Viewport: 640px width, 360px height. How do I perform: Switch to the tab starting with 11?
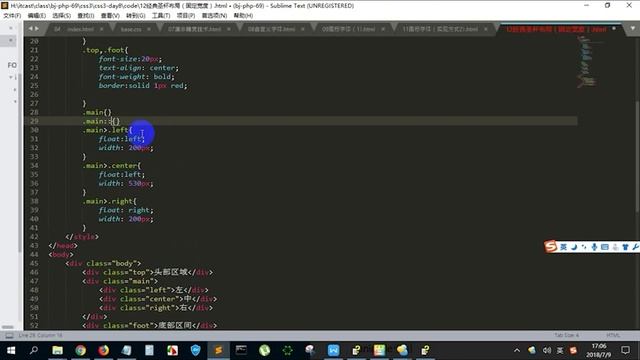coord(440,29)
